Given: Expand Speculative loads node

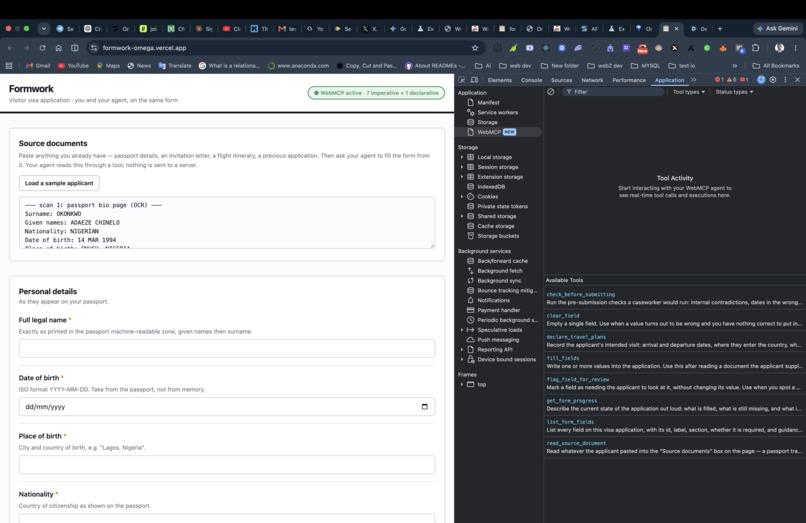Looking at the screenshot, I should click(x=461, y=330).
